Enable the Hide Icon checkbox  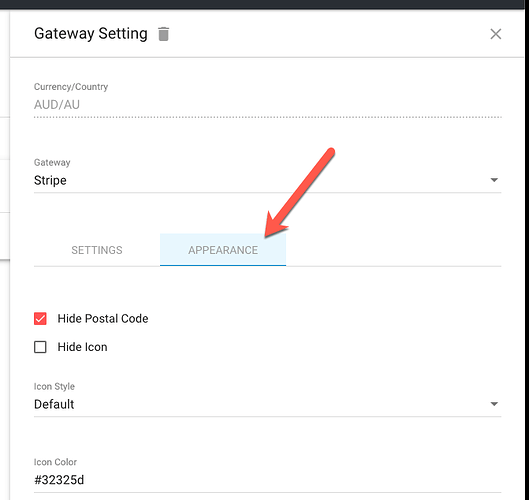coord(40,347)
